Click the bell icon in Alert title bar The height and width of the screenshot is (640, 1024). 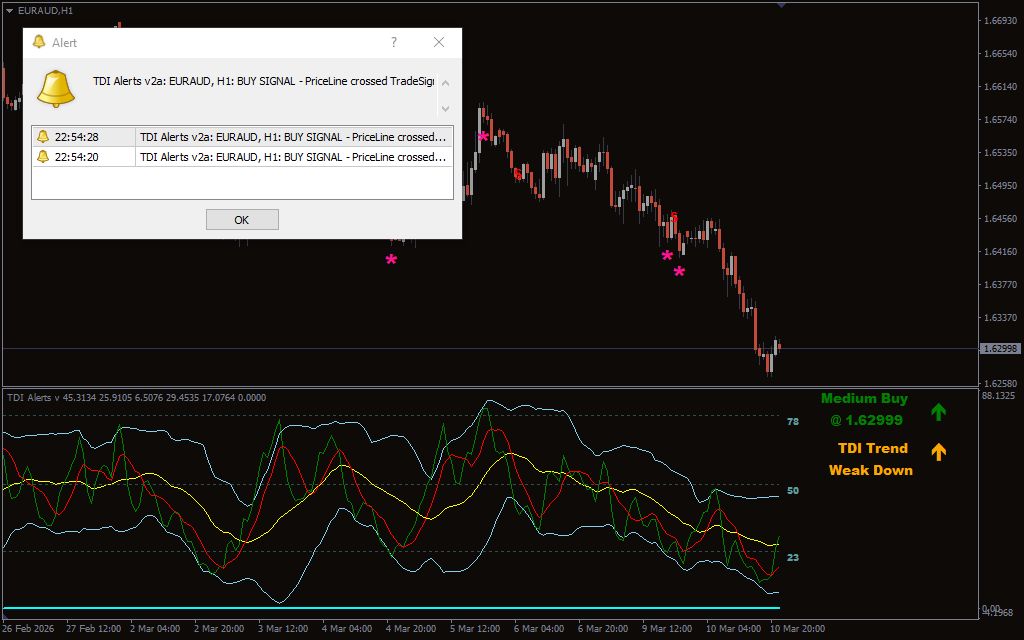click(39, 42)
